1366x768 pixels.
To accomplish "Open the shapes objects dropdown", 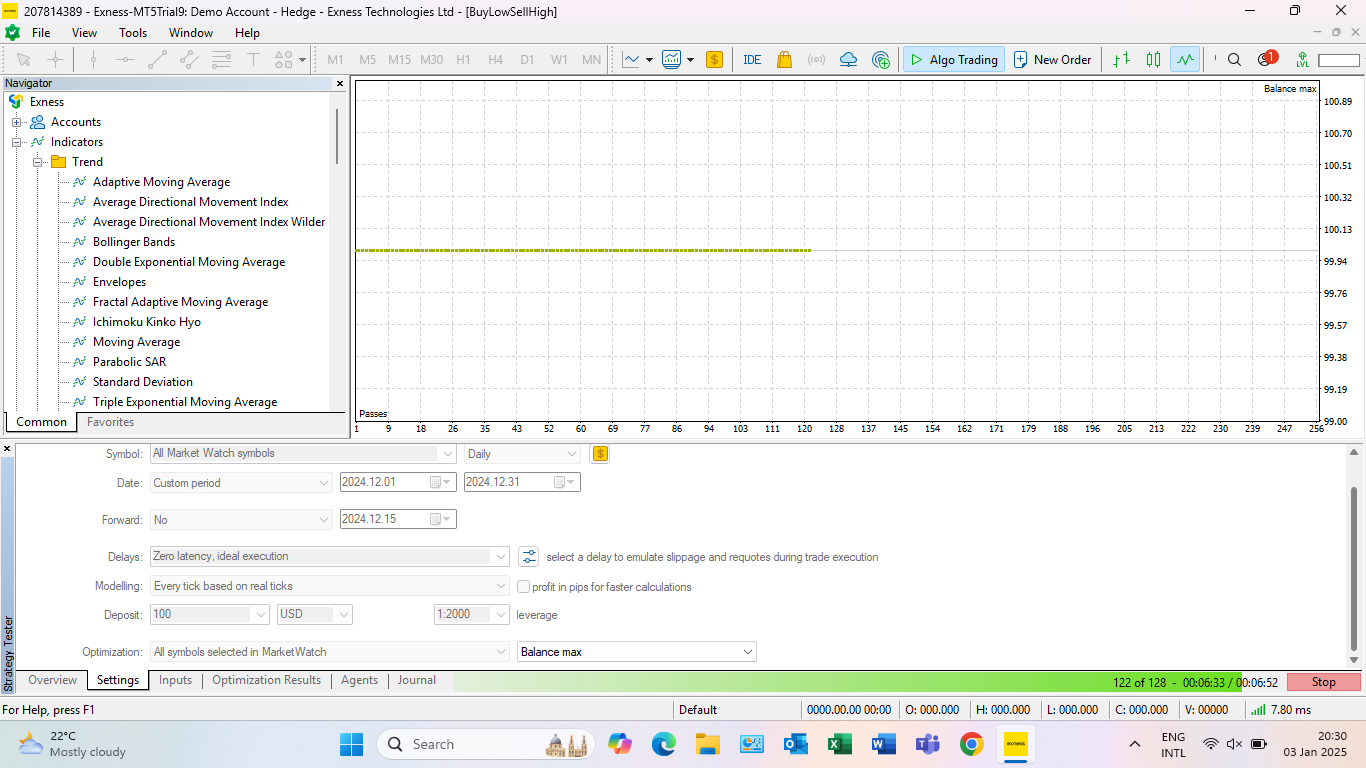I will 290,60.
